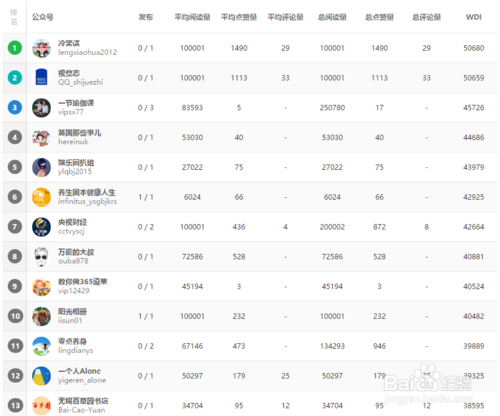Select the vipsx77 yoga account avatar
500x416 pixels.
coord(41,108)
